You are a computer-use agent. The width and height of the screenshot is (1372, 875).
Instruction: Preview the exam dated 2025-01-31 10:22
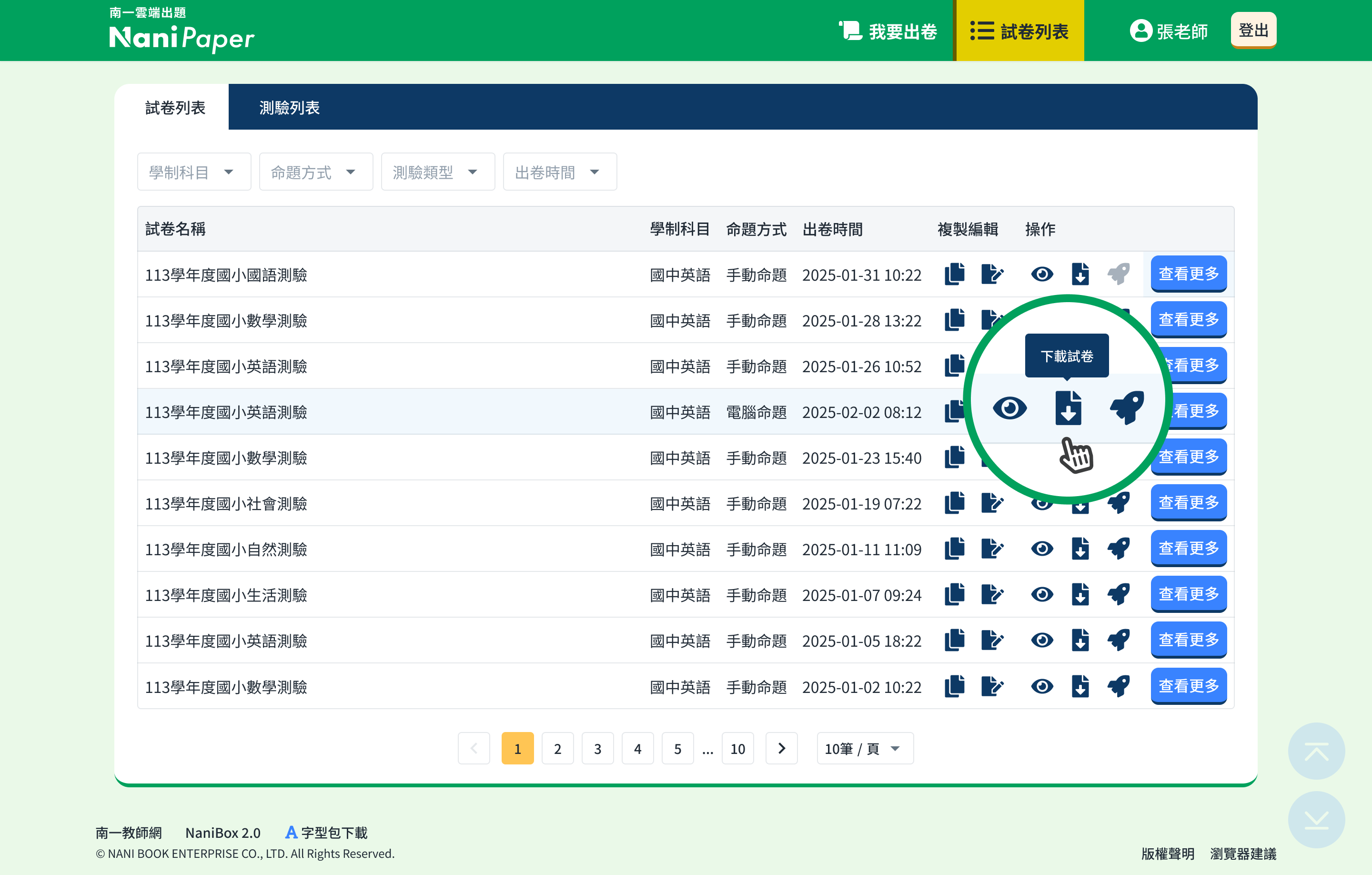[x=1042, y=274]
